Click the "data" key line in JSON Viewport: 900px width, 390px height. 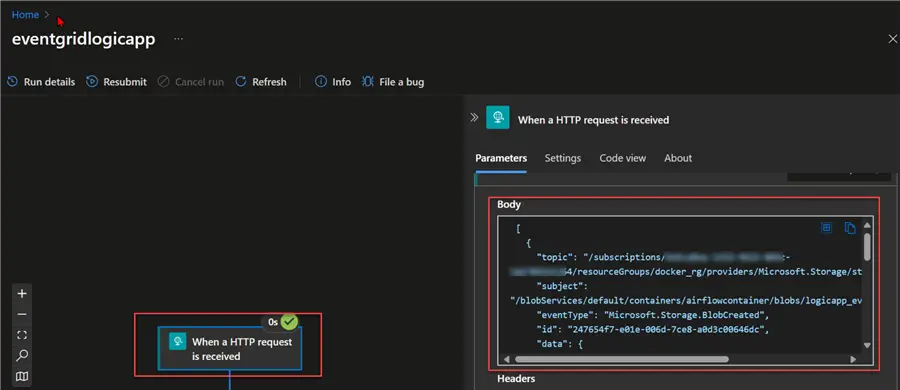[560, 345]
